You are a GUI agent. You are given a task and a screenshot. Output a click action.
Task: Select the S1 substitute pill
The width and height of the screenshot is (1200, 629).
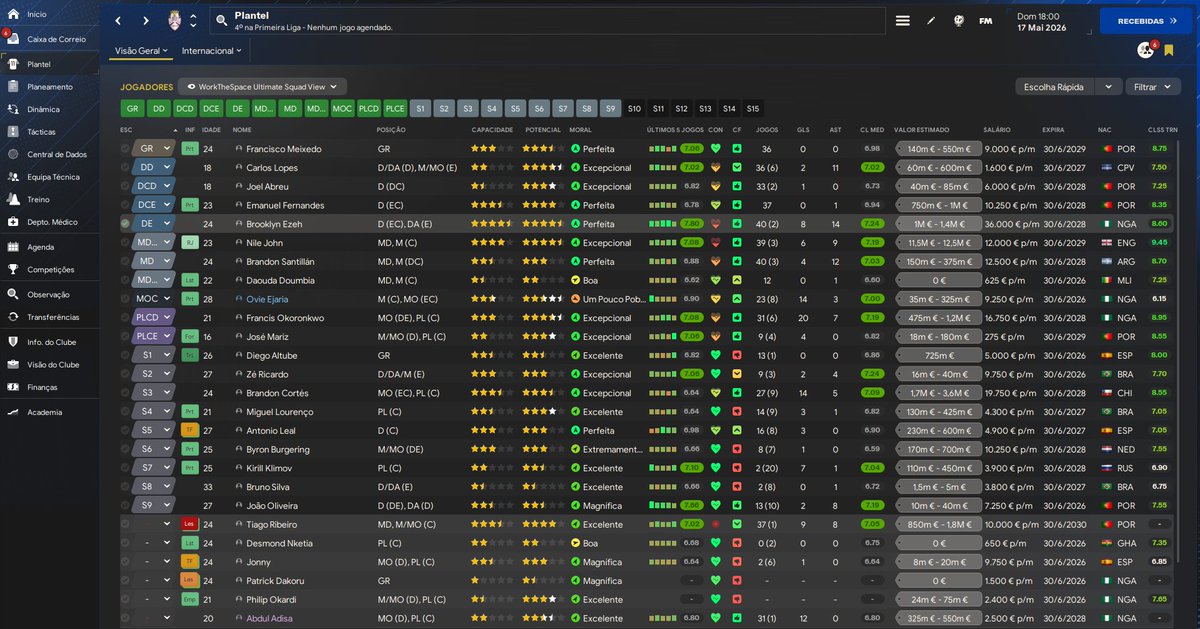[420, 108]
